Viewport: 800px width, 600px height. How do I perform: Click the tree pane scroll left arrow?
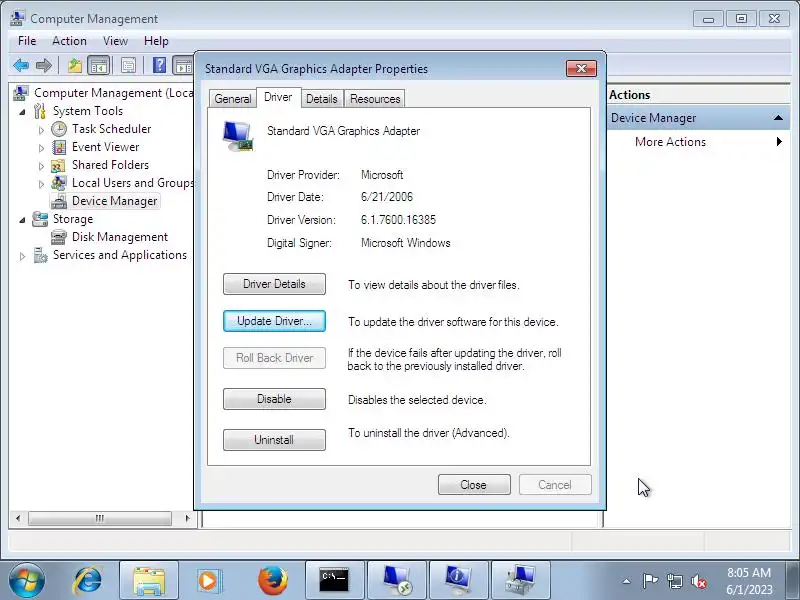[18, 518]
